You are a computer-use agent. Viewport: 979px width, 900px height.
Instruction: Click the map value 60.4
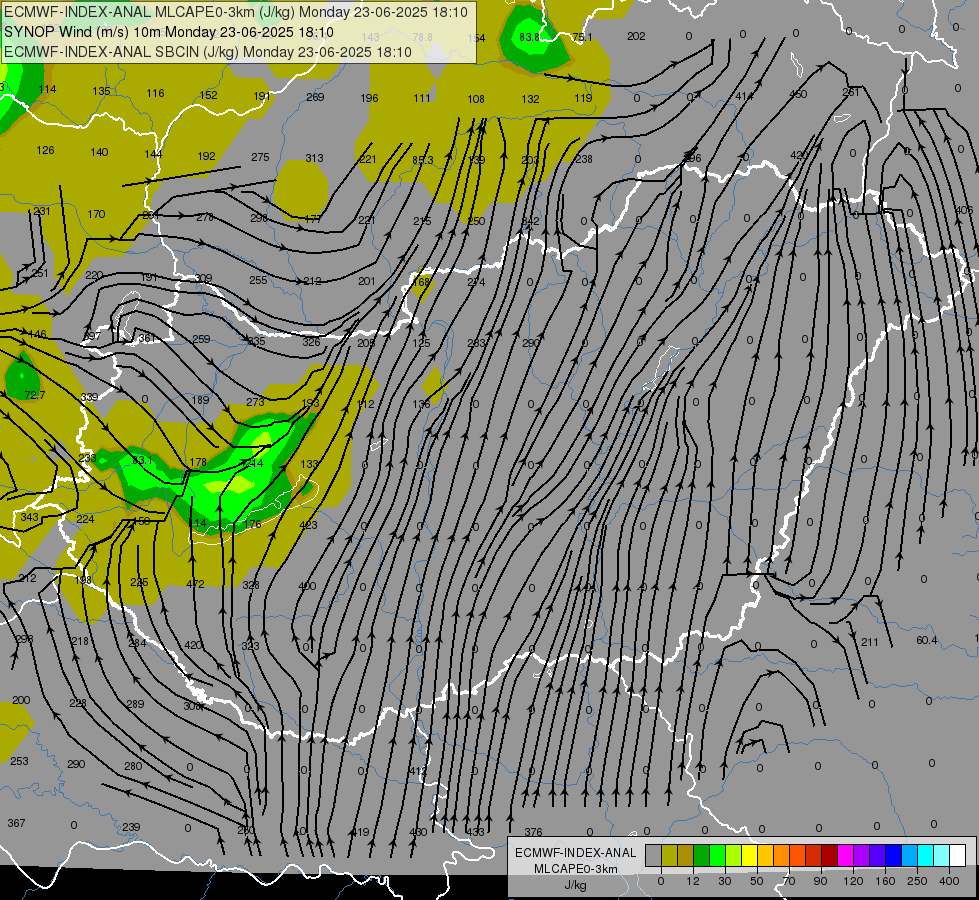tap(927, 640)
